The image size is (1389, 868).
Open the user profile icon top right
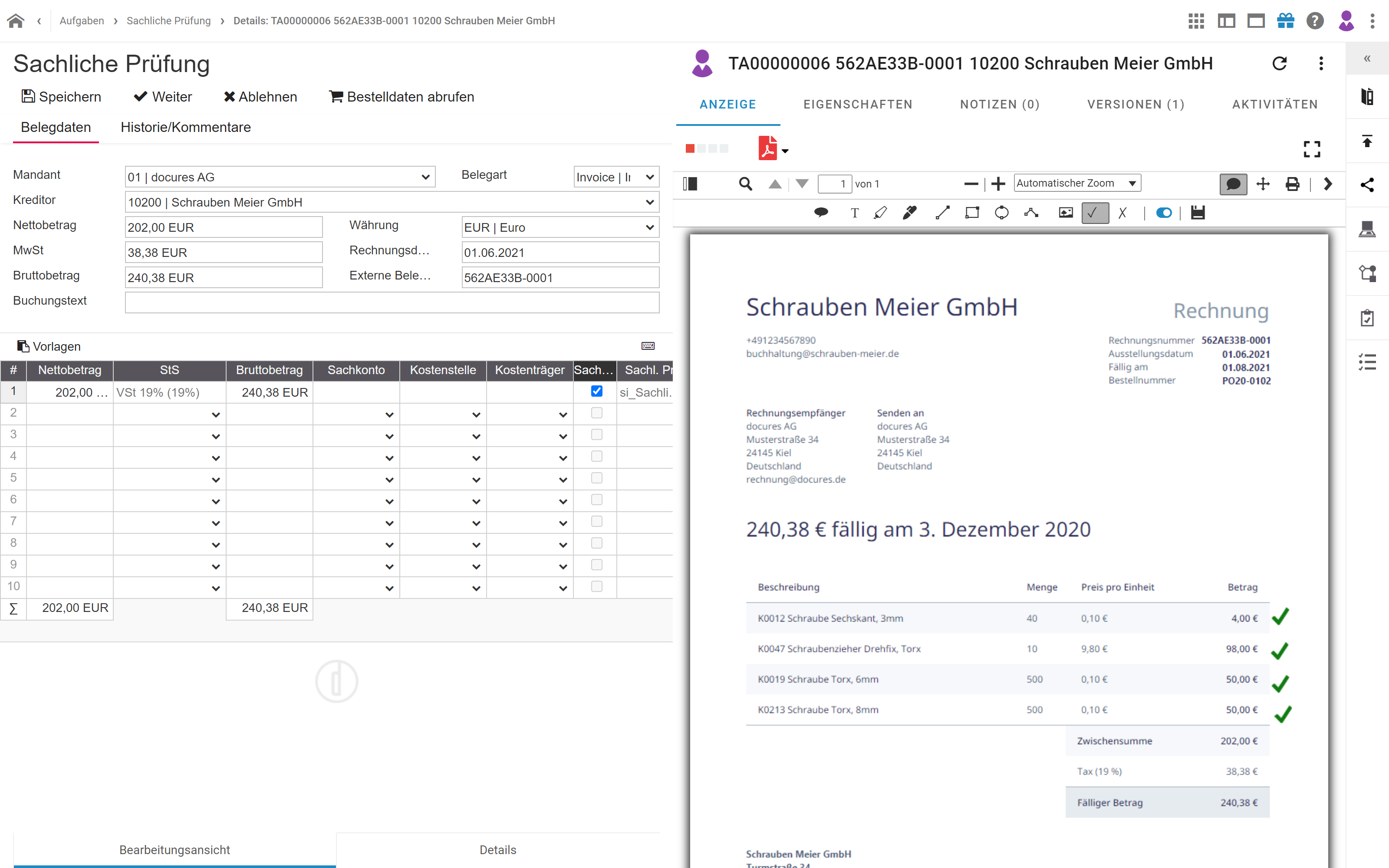[1346, 21]
